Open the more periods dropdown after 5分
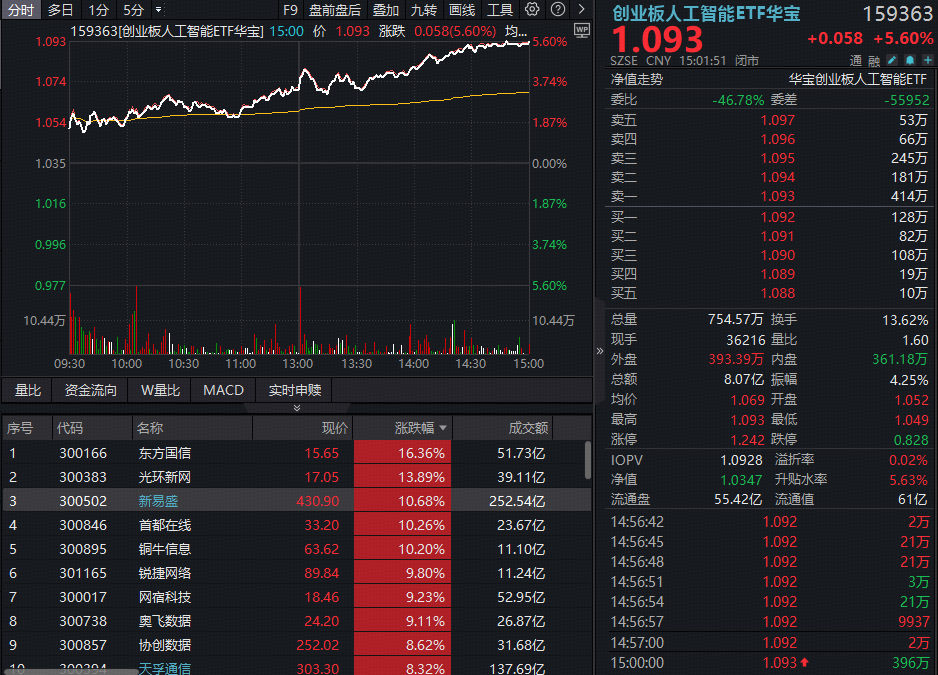This screenshot has height=675, width=938. pyautogui.click(x=158, y=10)
